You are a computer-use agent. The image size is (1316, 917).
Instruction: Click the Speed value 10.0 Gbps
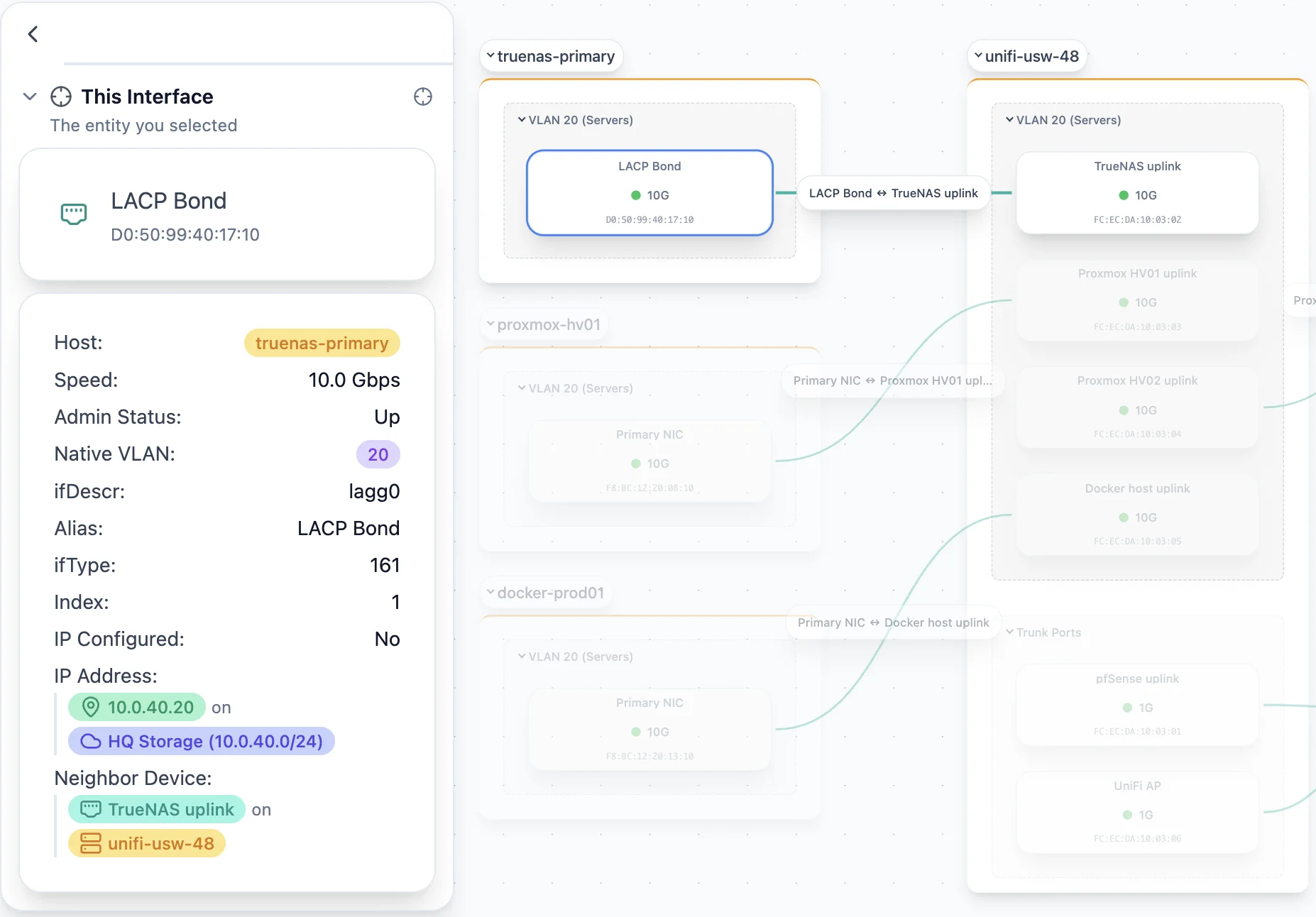[x=354, y=380]
